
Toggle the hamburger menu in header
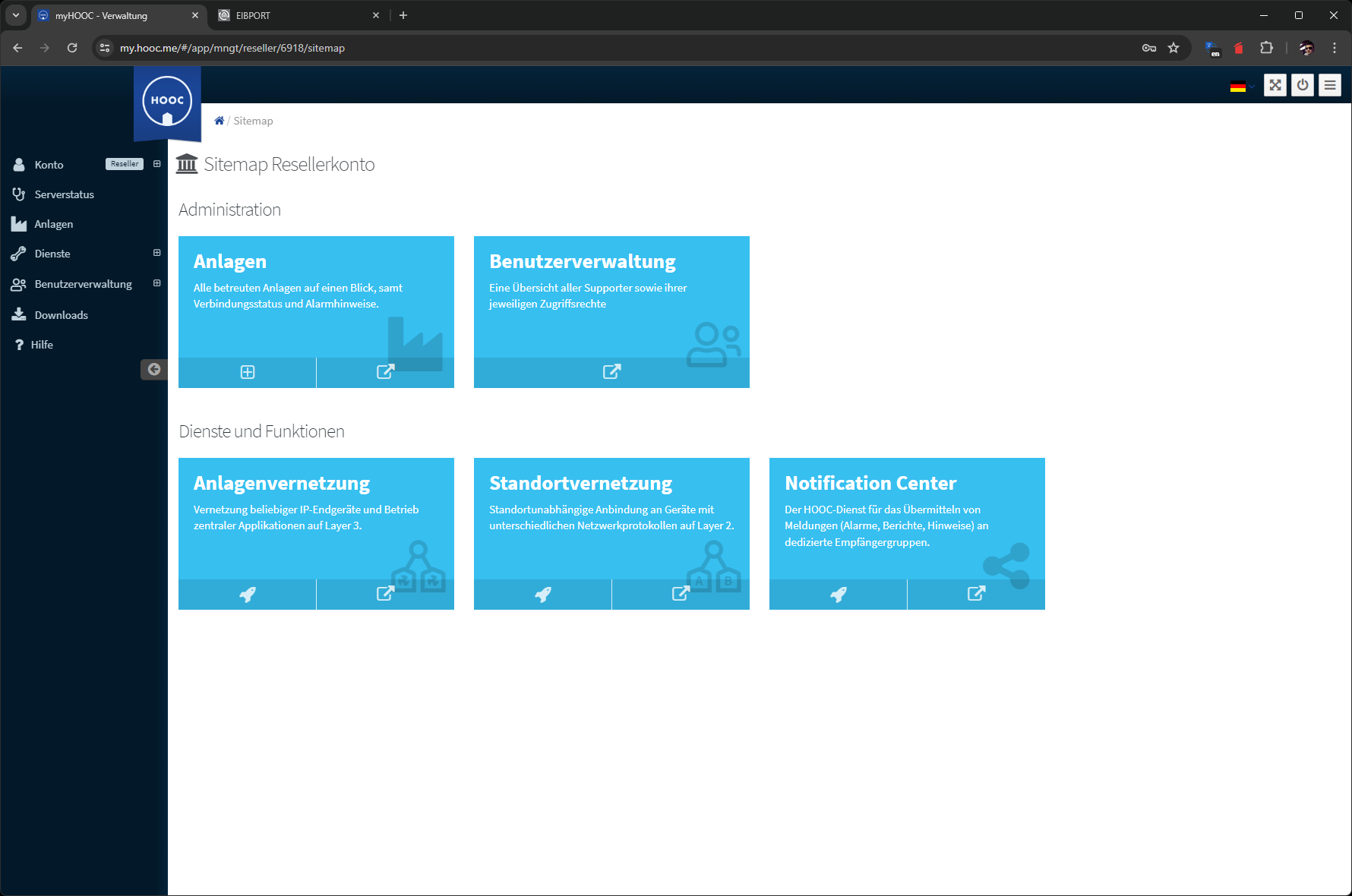[1330, 85]
